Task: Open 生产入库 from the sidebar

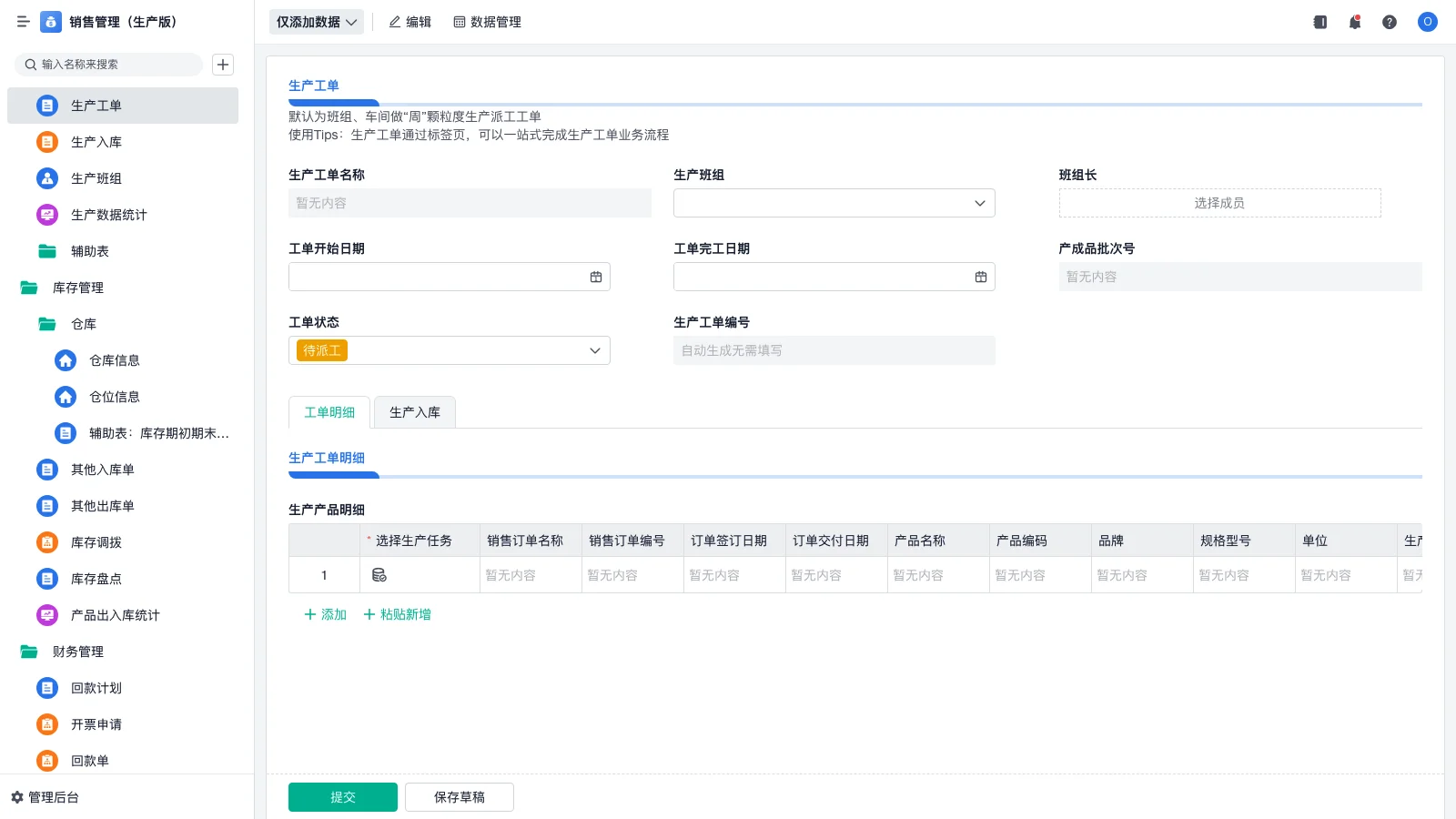Action: click(96, 142)
